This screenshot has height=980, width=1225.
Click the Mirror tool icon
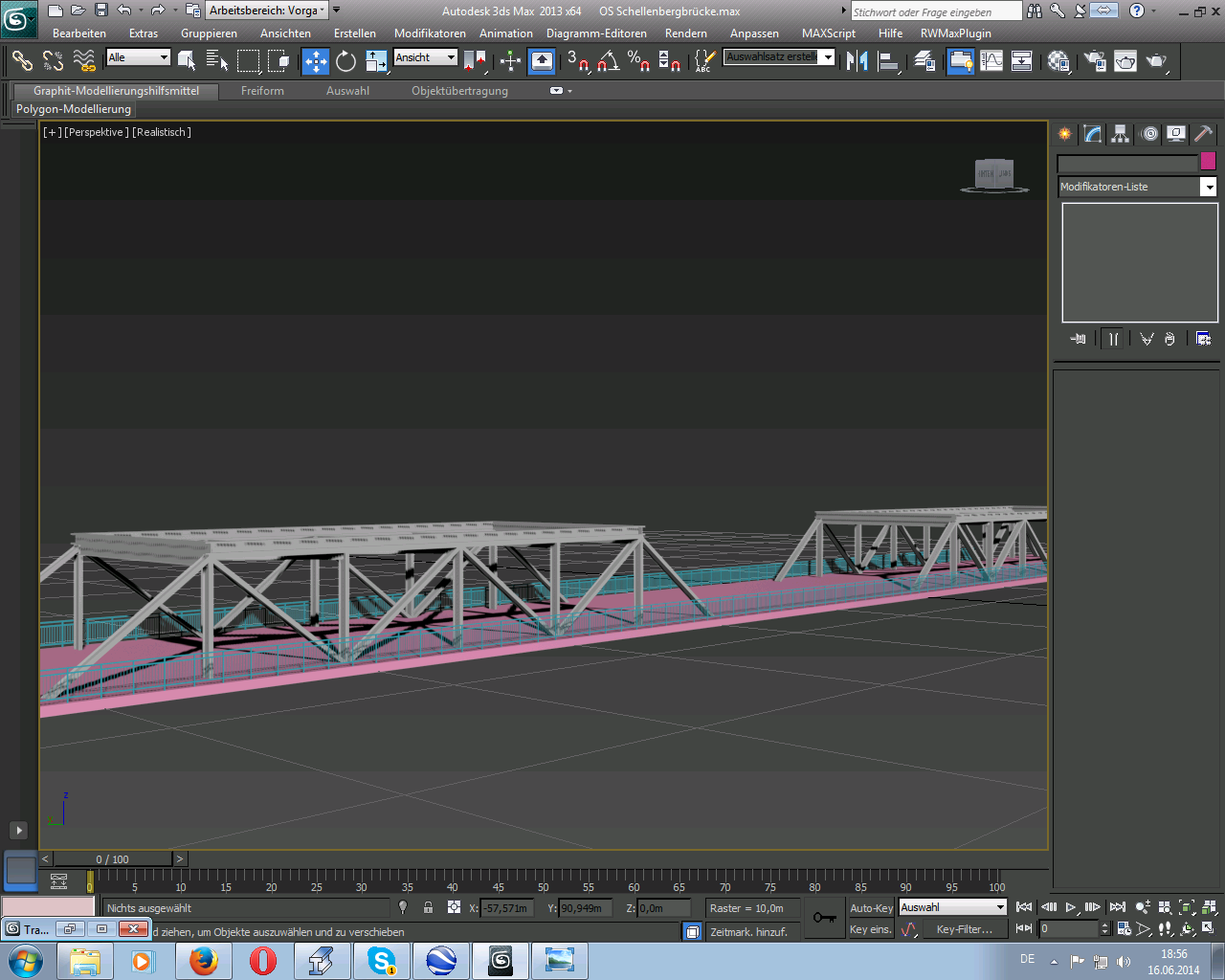(x=857, y=61)
